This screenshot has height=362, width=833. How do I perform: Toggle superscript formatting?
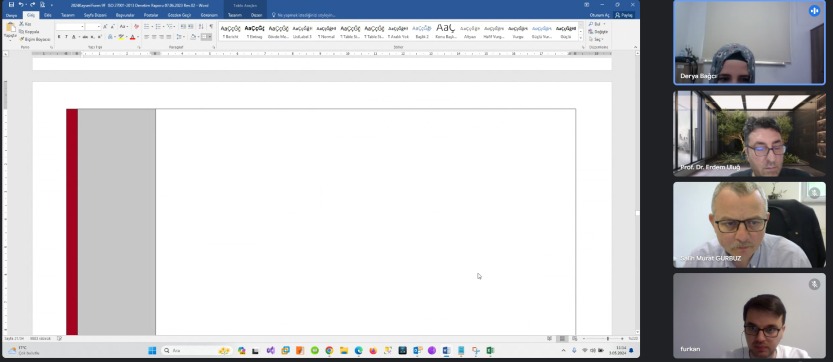coord(99,37)
